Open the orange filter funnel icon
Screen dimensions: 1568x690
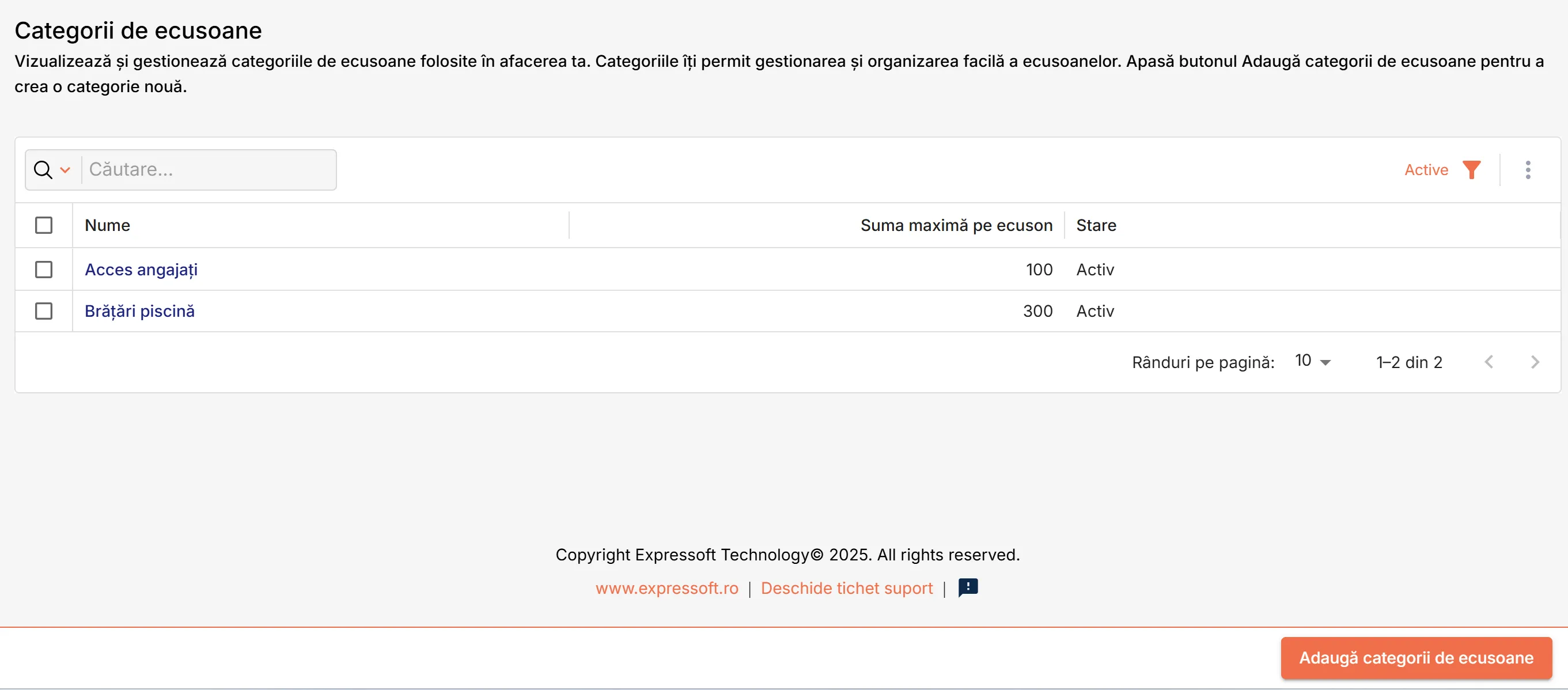[1471, 170]
